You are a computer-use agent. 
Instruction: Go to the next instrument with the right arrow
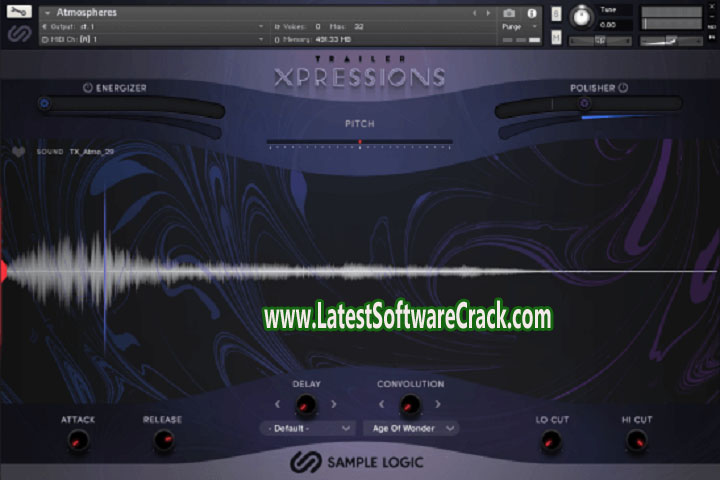(x=488, y=13)
